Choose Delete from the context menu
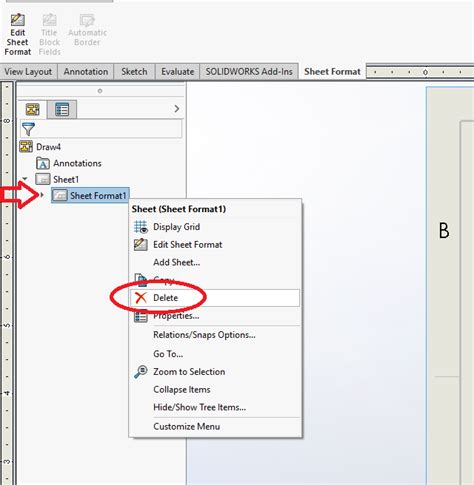474x485 pixels. click(216, 298)
